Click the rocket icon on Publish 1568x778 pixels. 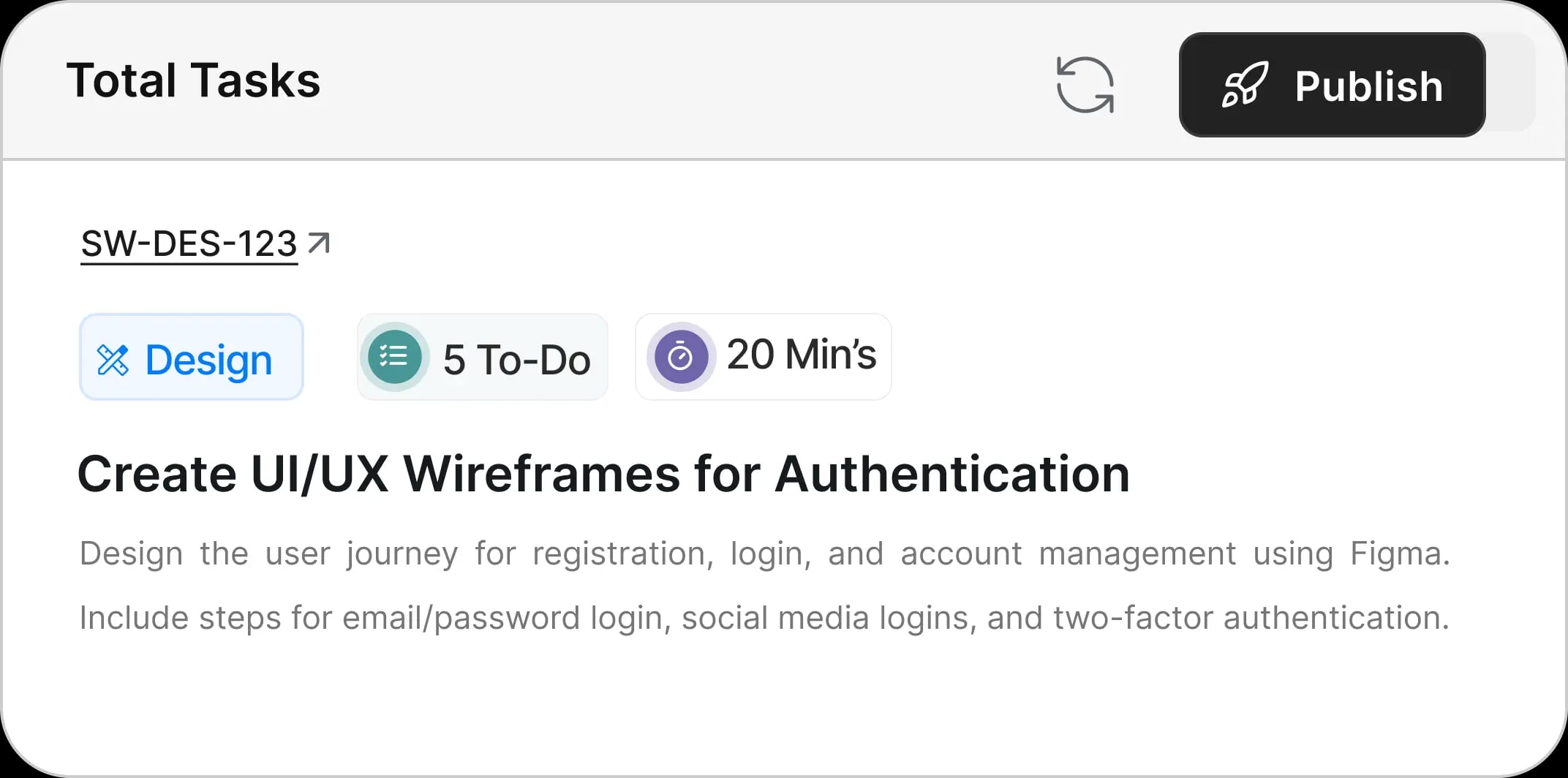point(1245,85)
